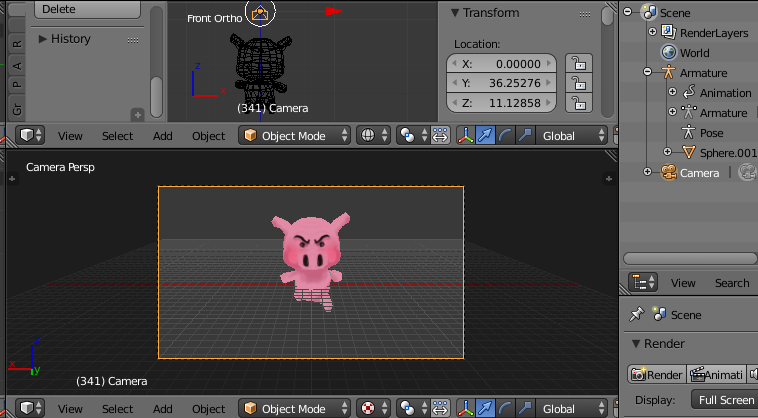Open editor type menu in lower 3D view header
Image resolution: width=758 pixels, height=418 pixels.
30,409
